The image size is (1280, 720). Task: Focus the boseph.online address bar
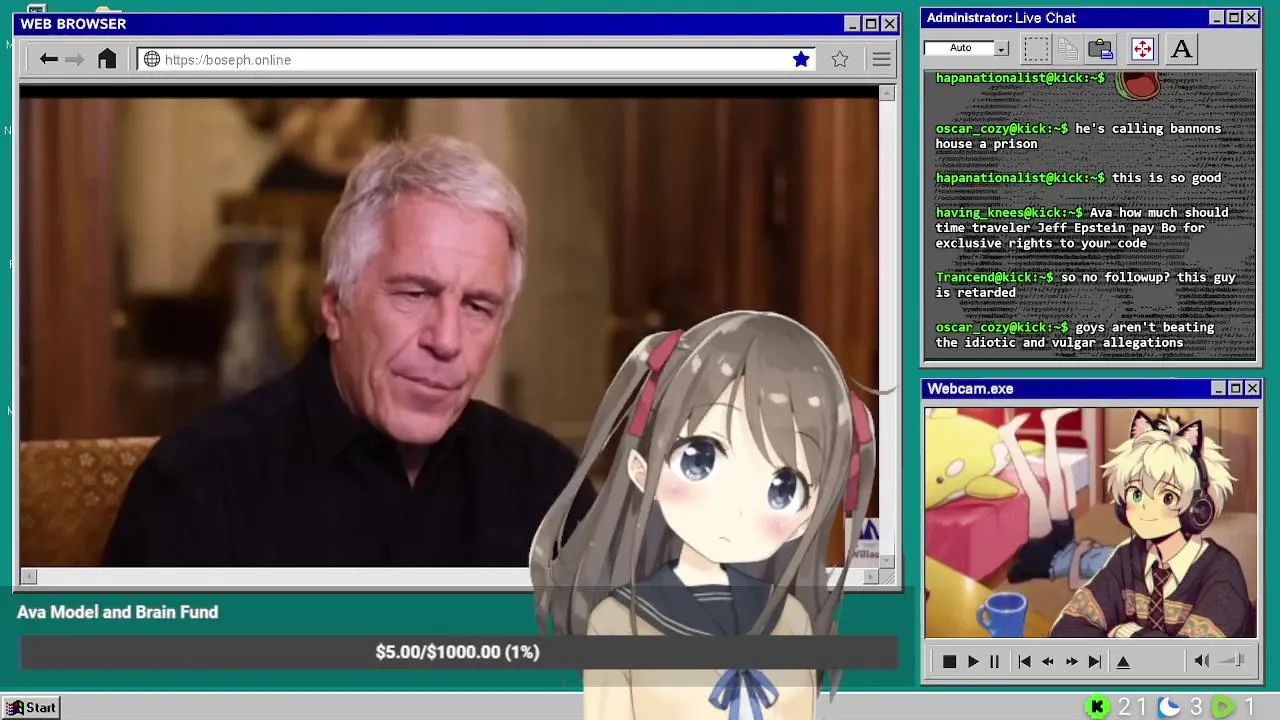click(477, 60)
